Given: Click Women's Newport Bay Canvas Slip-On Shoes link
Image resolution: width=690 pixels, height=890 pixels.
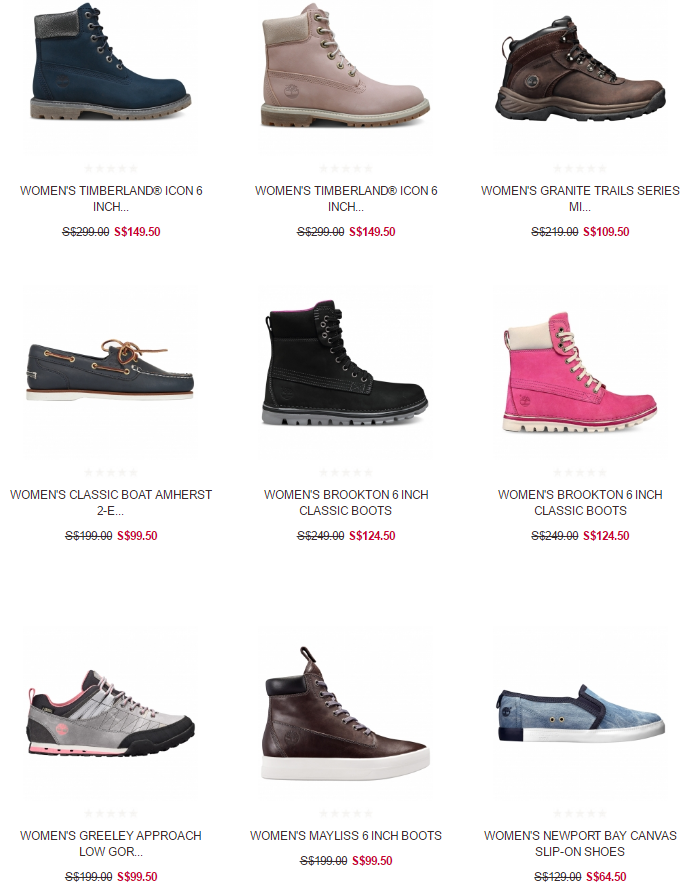Looking at the screenshot, I should click(580, 843).
